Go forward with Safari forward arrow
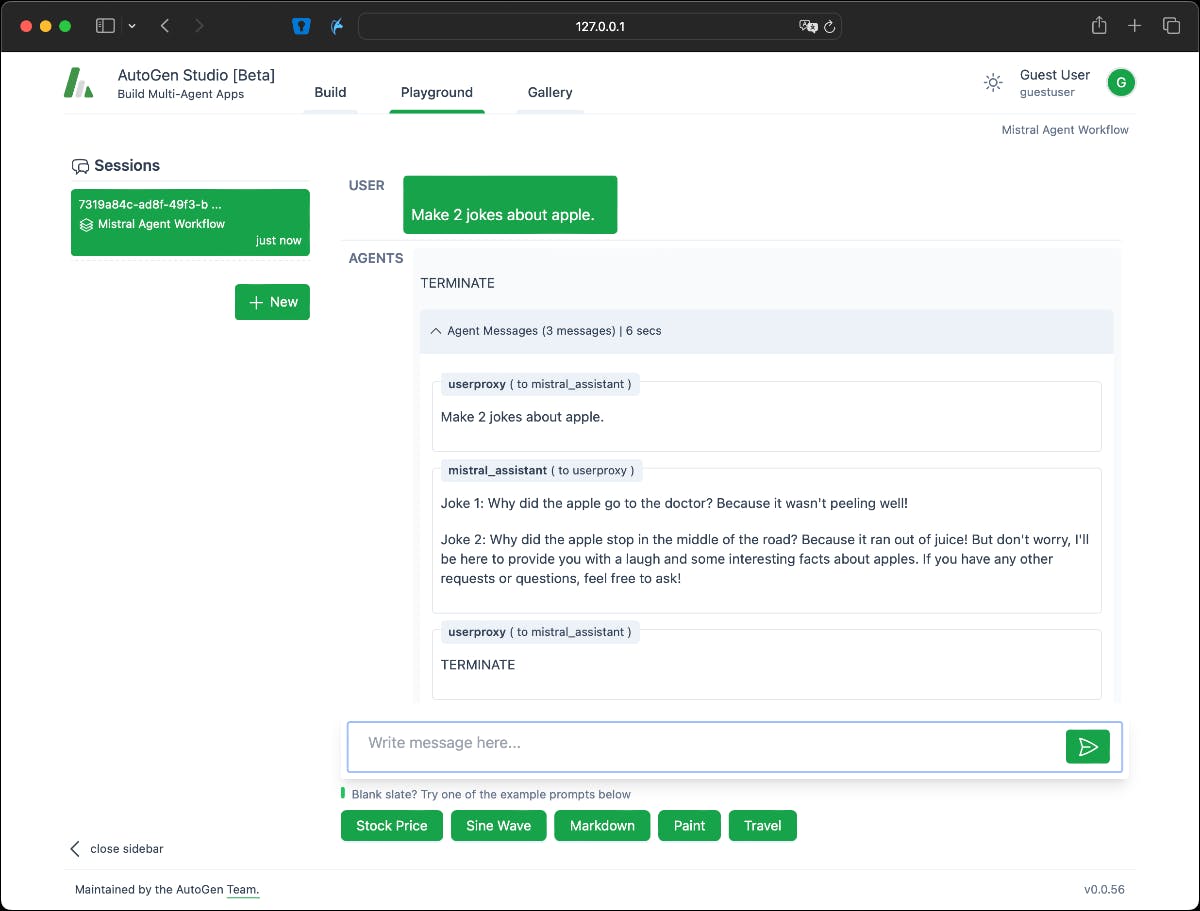This screenshot has width=1200, height=911. pos(199,26)
